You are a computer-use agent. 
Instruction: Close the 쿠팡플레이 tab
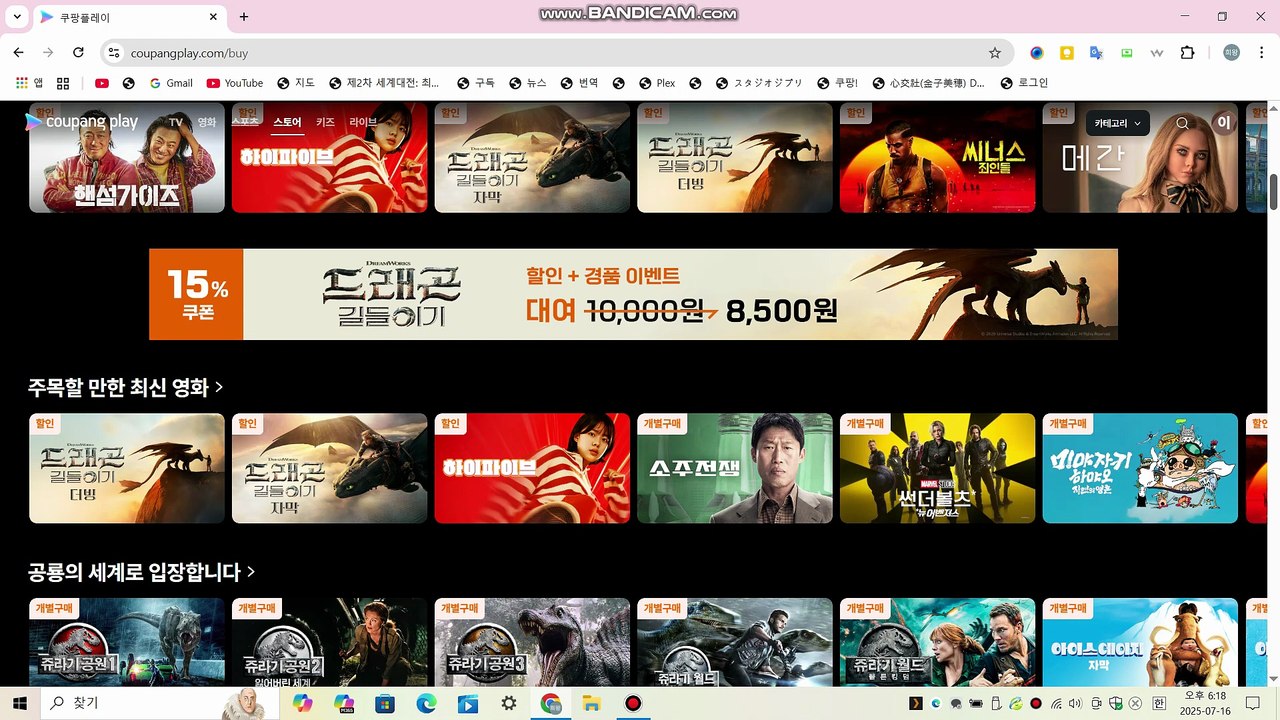(x=213, y=17)
